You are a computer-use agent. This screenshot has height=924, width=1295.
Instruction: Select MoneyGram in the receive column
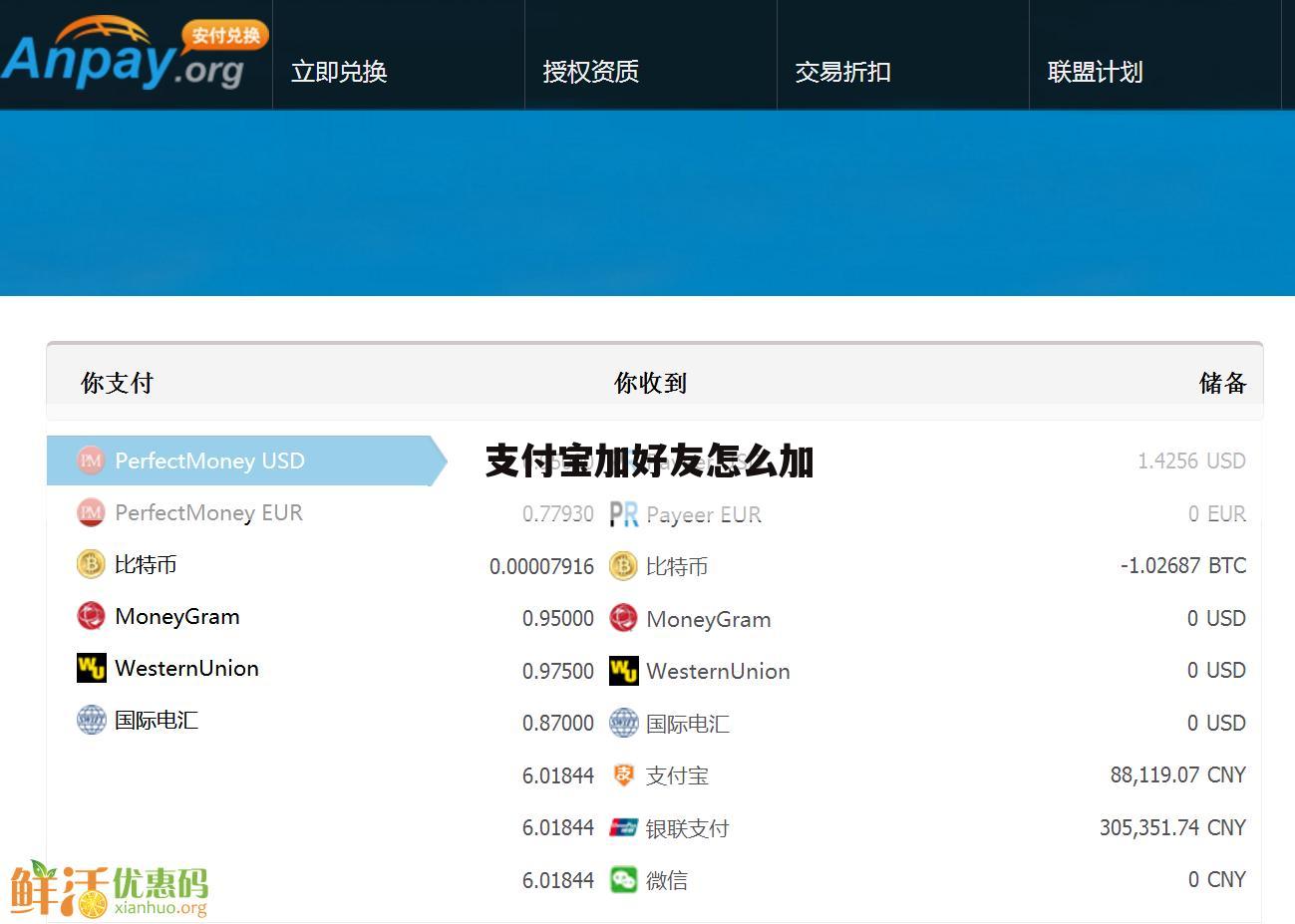click(x=709, y=619)
